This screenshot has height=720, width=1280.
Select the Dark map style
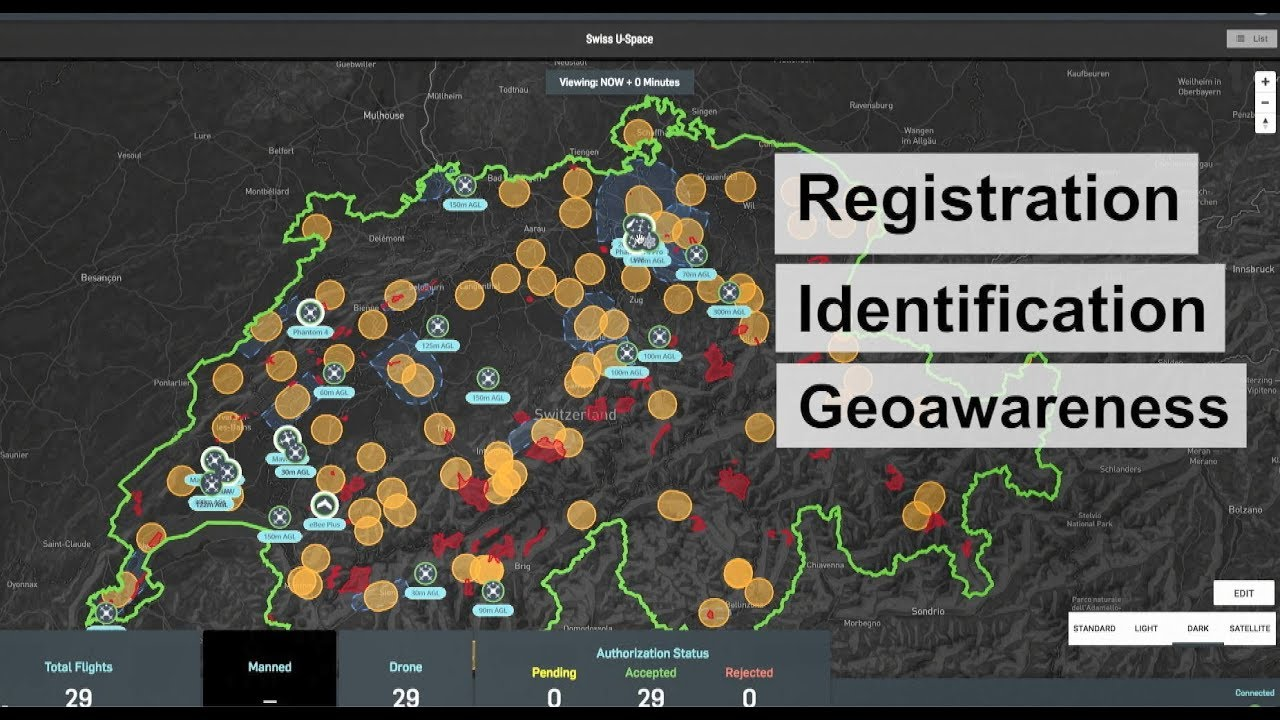tap(1198, 628)
